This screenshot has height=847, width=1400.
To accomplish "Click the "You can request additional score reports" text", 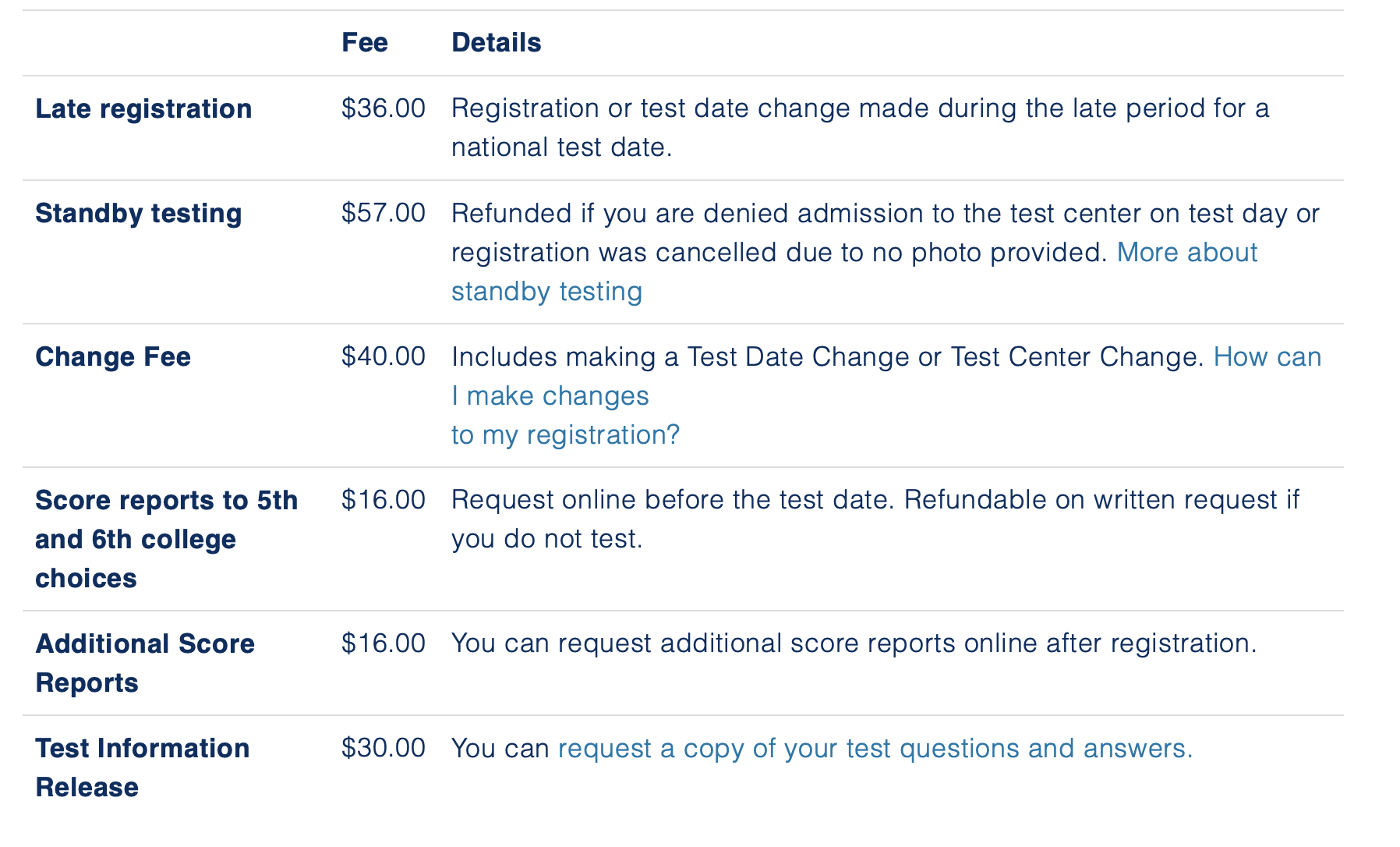I will click(x=854, y=643).
